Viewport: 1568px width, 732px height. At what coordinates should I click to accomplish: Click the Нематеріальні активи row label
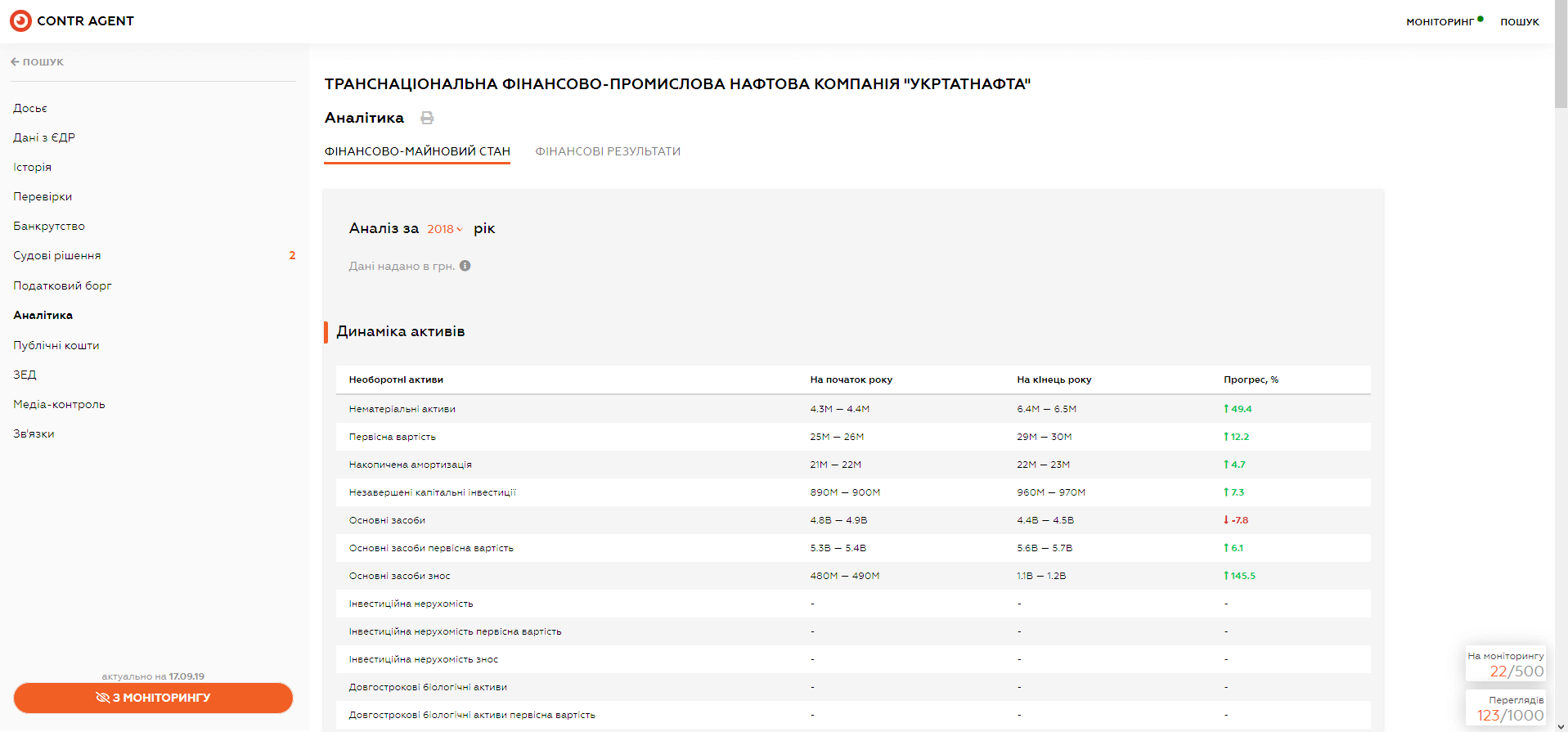pos(402,409)
